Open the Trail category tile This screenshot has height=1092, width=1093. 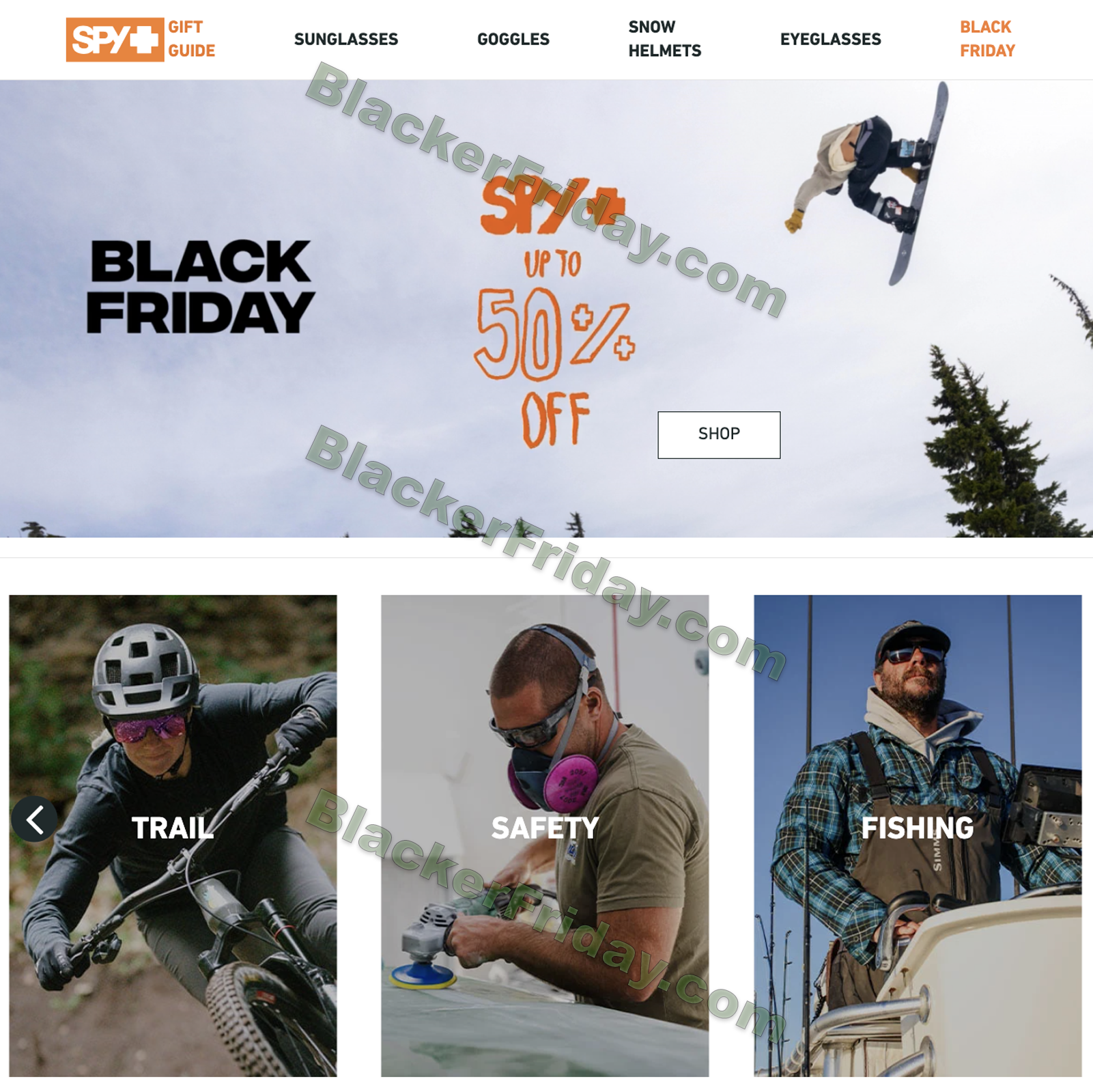click(x=173, y=835)
